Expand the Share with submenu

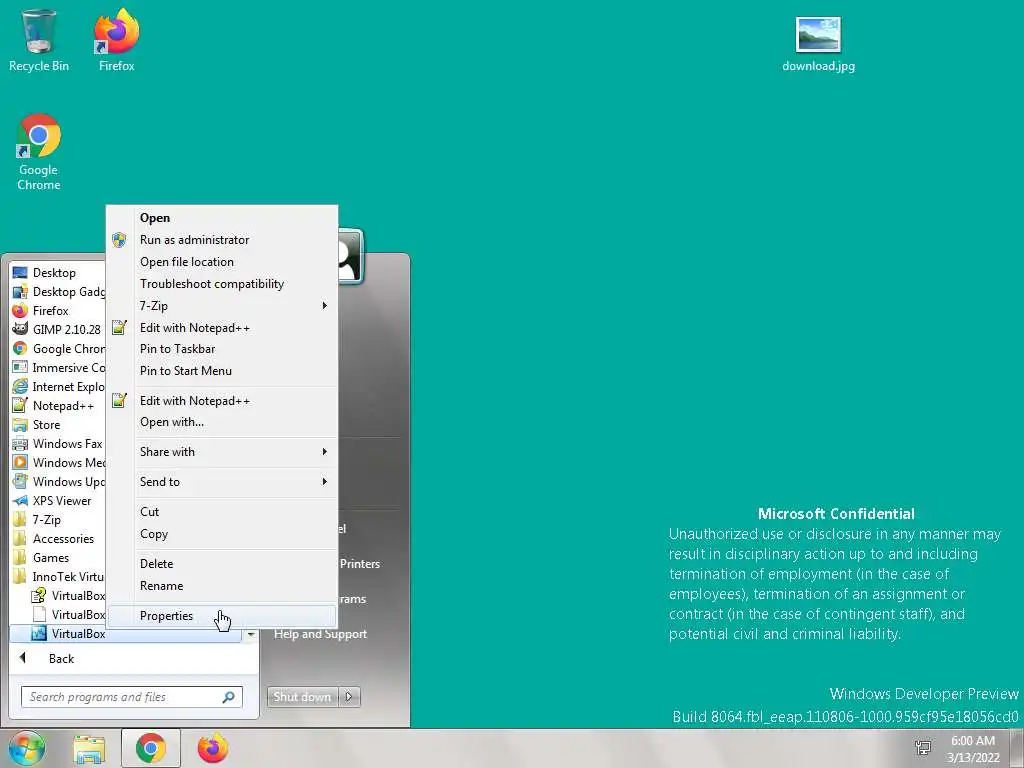222,452
